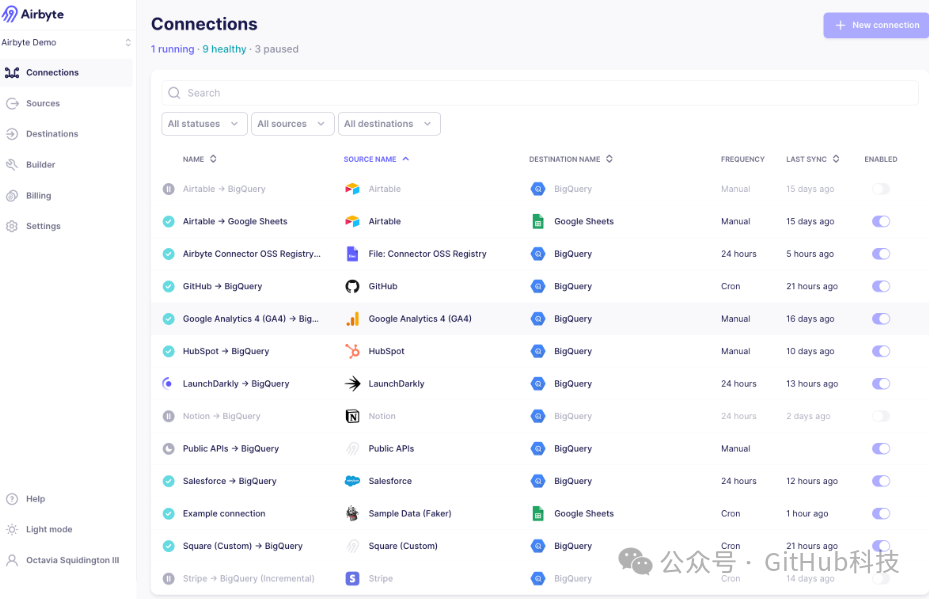Image resolution: width=929 pixels, height=599 pixels.
Task: Go to Connections in the sidebar
Action: click(66, 73)
